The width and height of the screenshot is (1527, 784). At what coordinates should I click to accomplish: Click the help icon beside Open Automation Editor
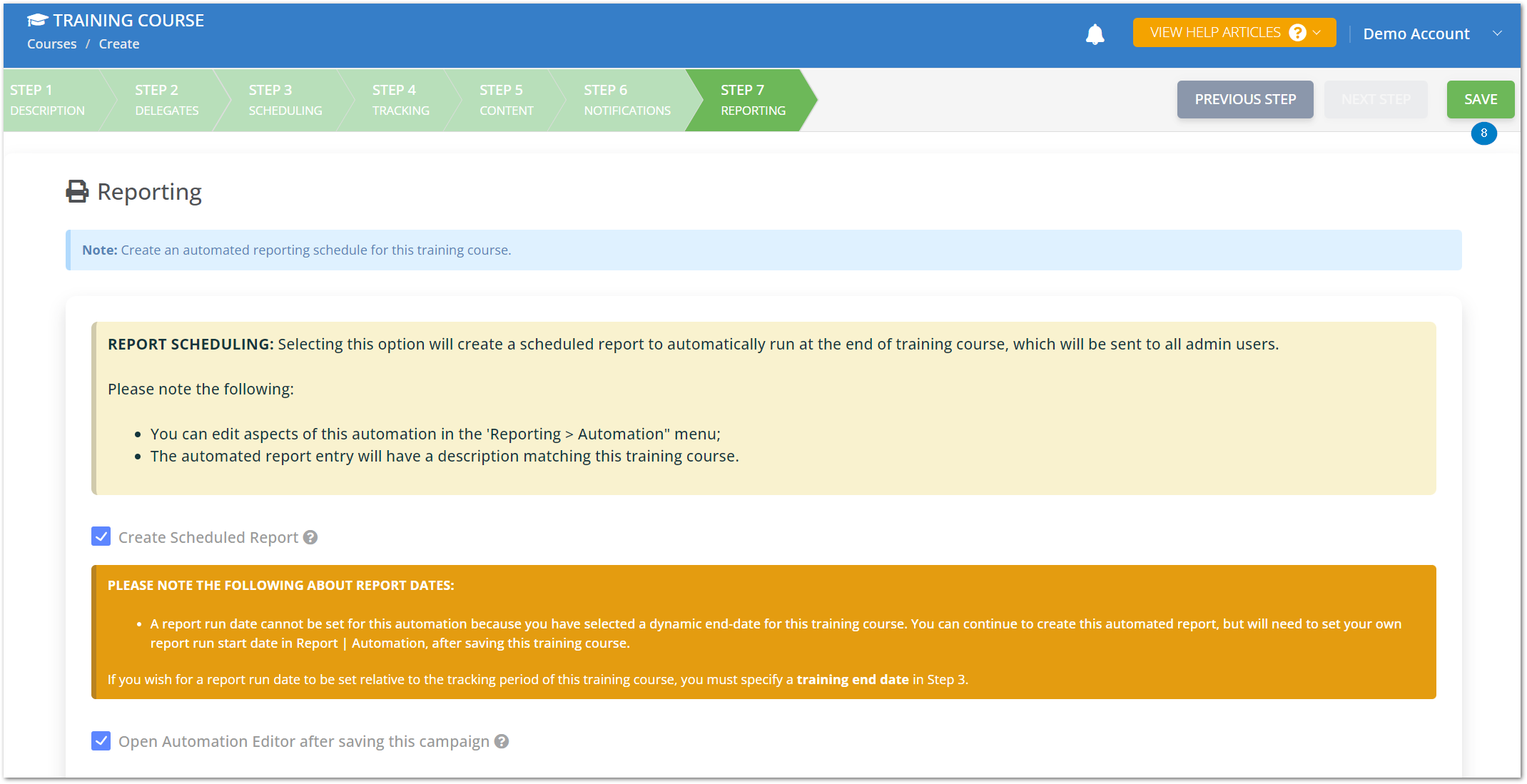(x=501, y=741)
